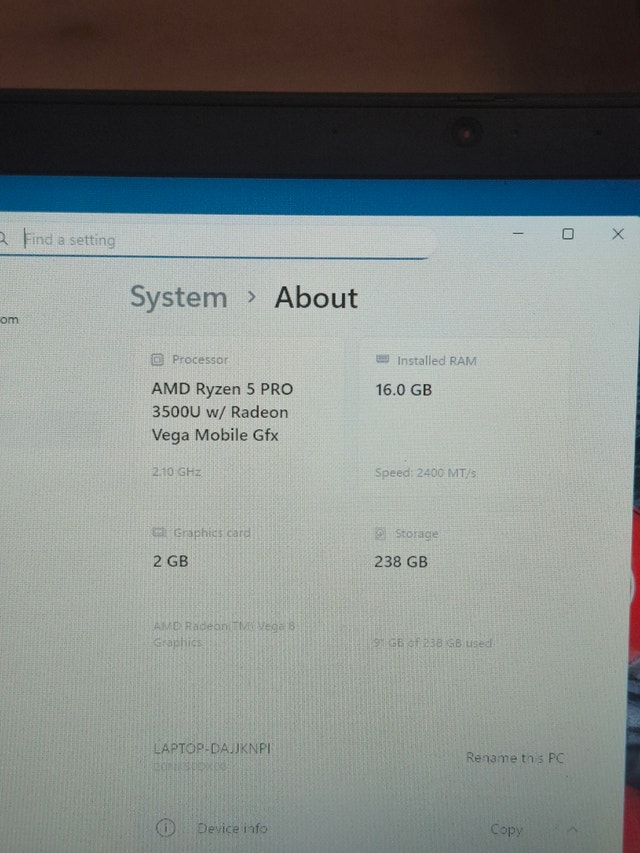Click the Rename this PC button
640x853 pixels.
coord(515,757)
